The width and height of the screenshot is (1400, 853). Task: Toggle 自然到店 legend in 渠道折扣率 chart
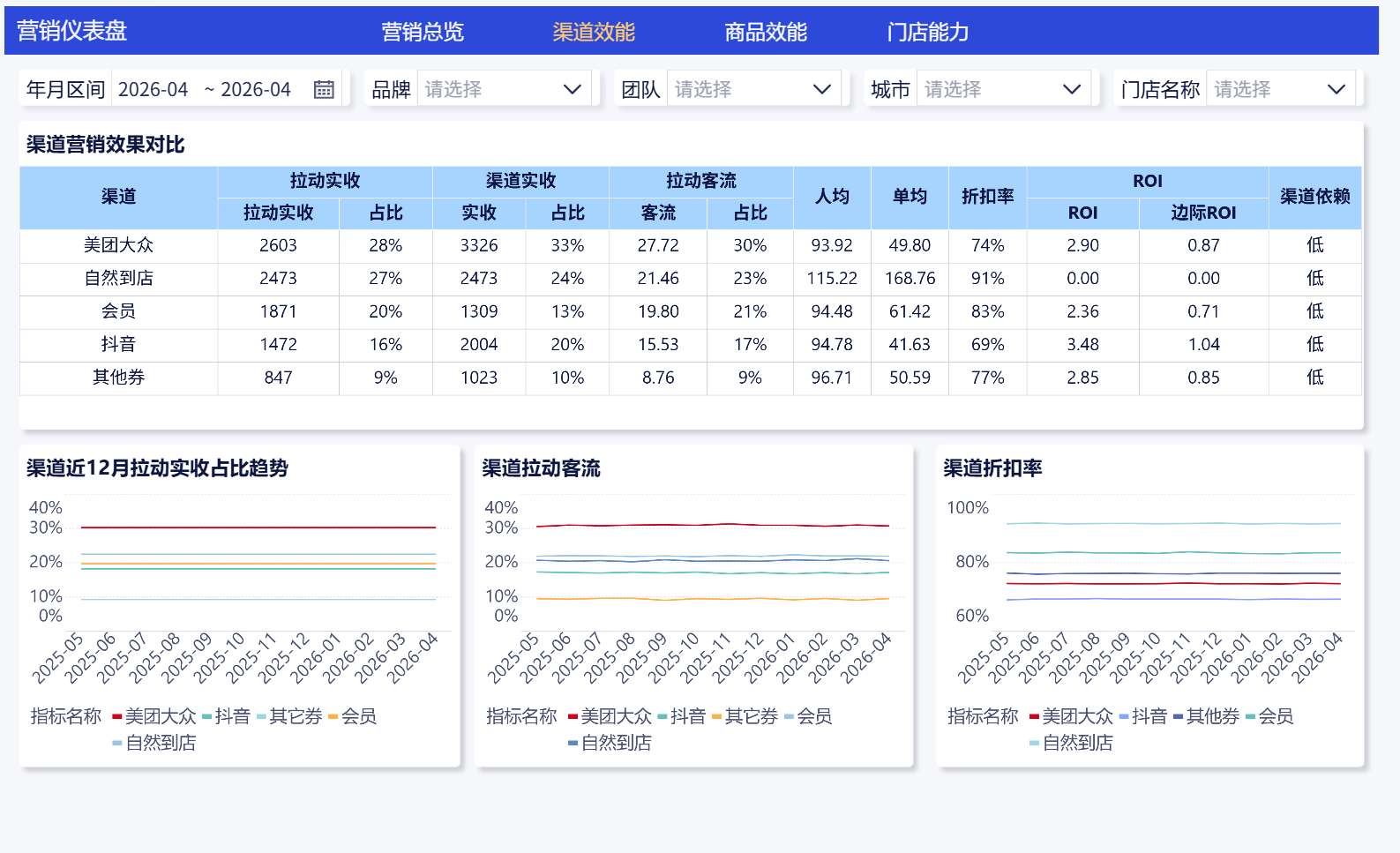coord(1071,743)
